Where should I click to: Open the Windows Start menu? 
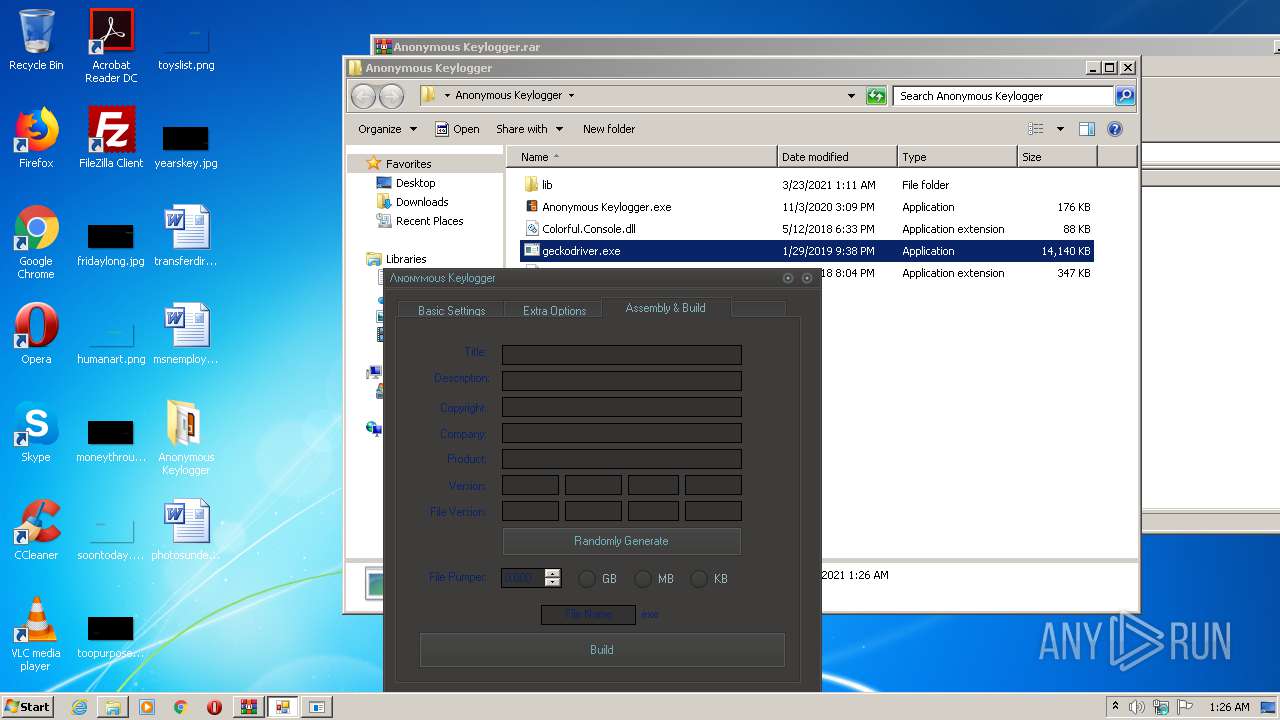pyautogui.click(x=27, y=707)
